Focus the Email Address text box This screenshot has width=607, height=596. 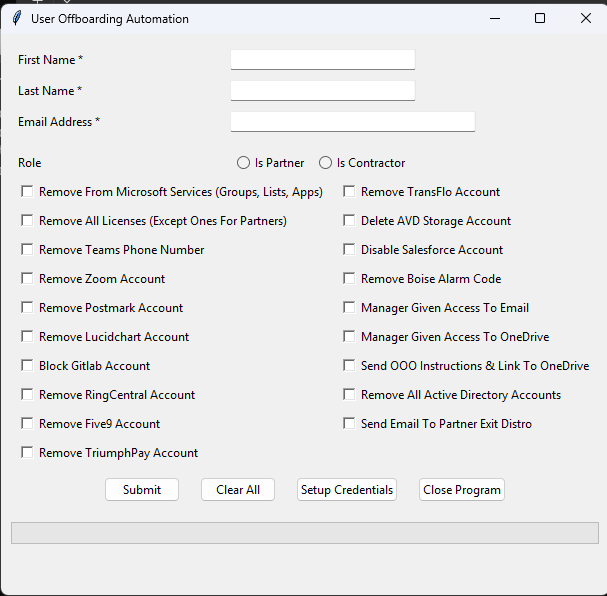tap(353, 122)
